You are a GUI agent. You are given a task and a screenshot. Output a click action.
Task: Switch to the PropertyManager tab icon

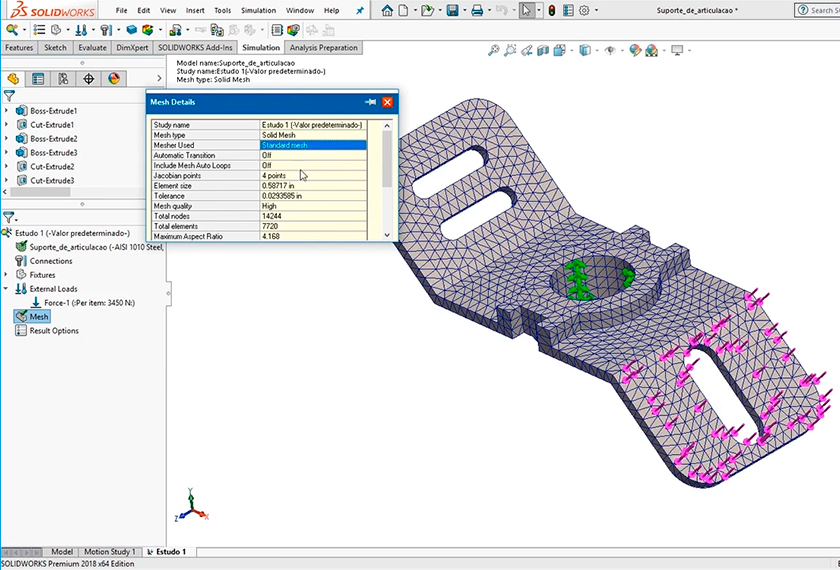pos(38,78)
